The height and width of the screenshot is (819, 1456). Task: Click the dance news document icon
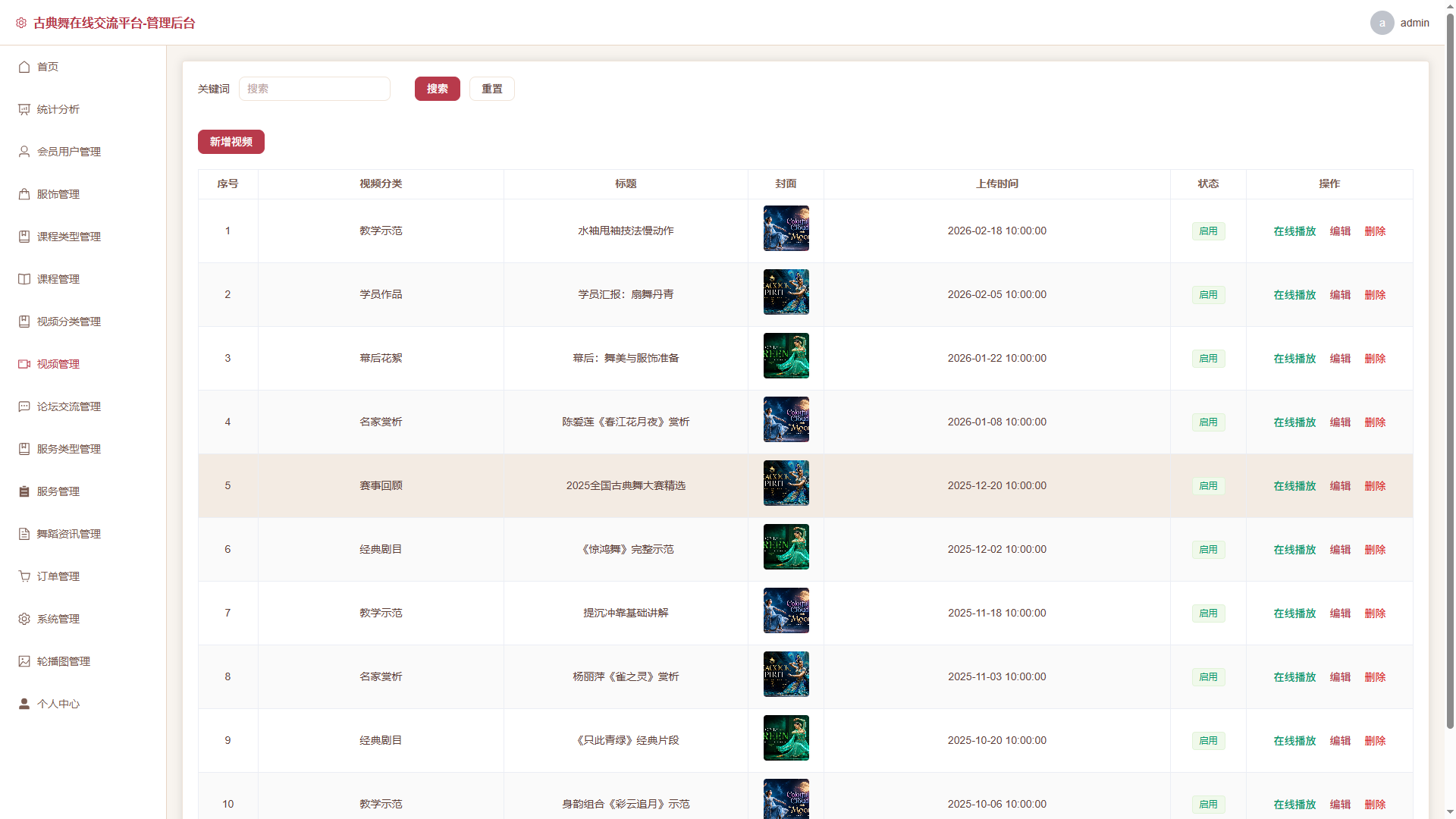pos(24,534)
